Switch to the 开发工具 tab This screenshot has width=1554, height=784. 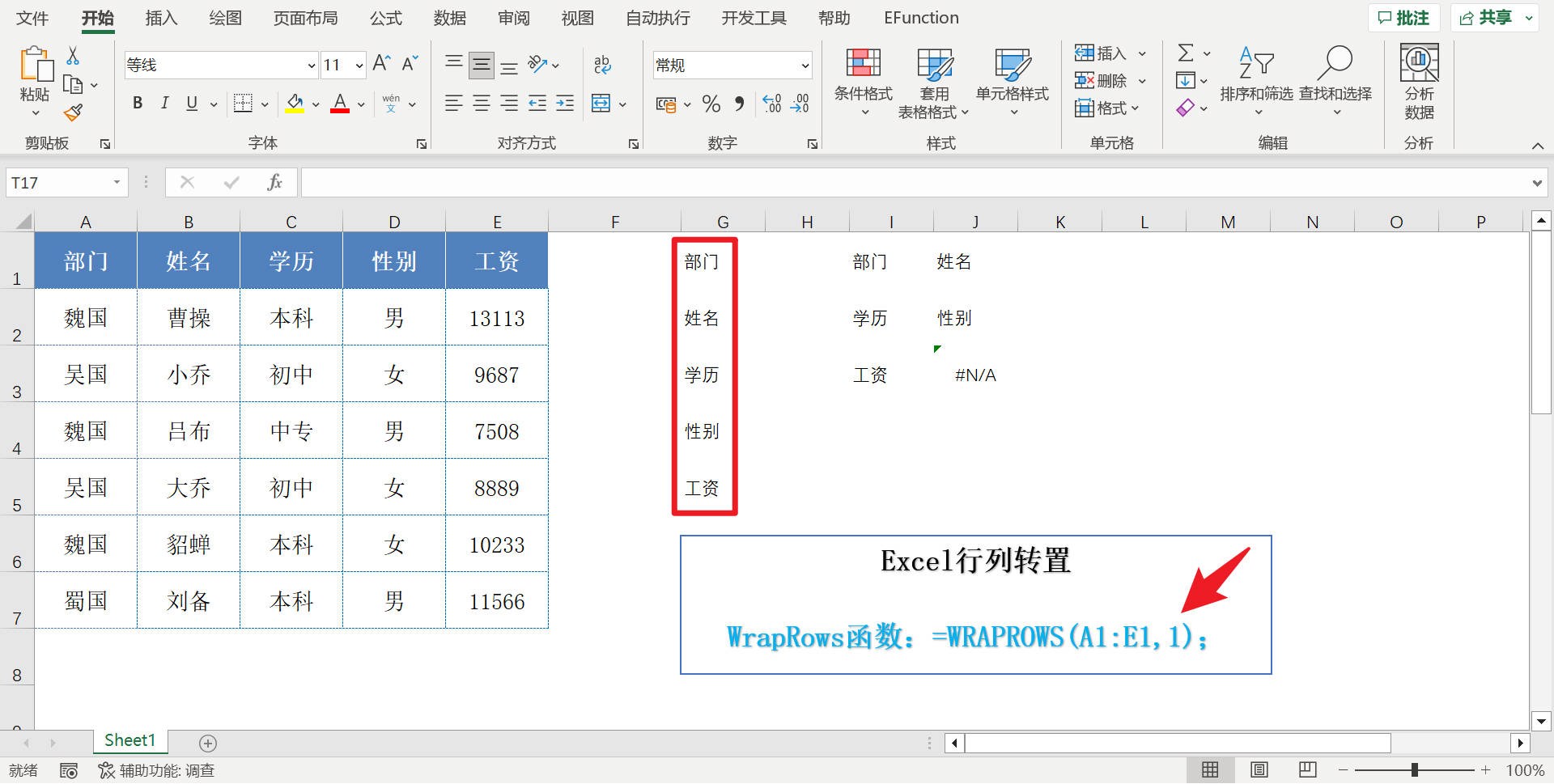point(754,18)
